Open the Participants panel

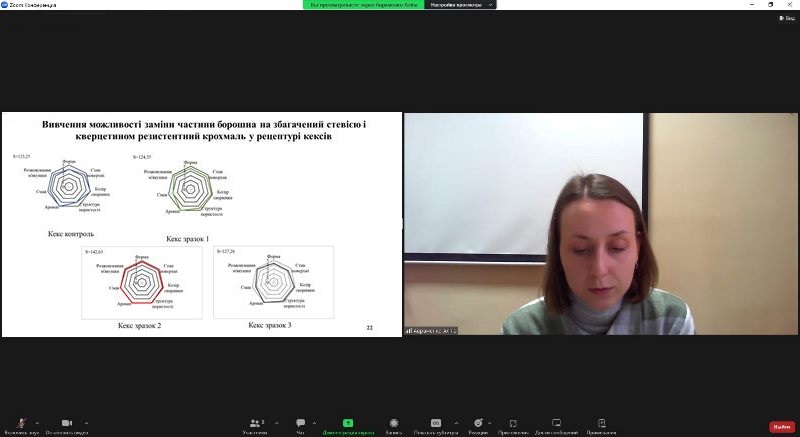(255, 425)
